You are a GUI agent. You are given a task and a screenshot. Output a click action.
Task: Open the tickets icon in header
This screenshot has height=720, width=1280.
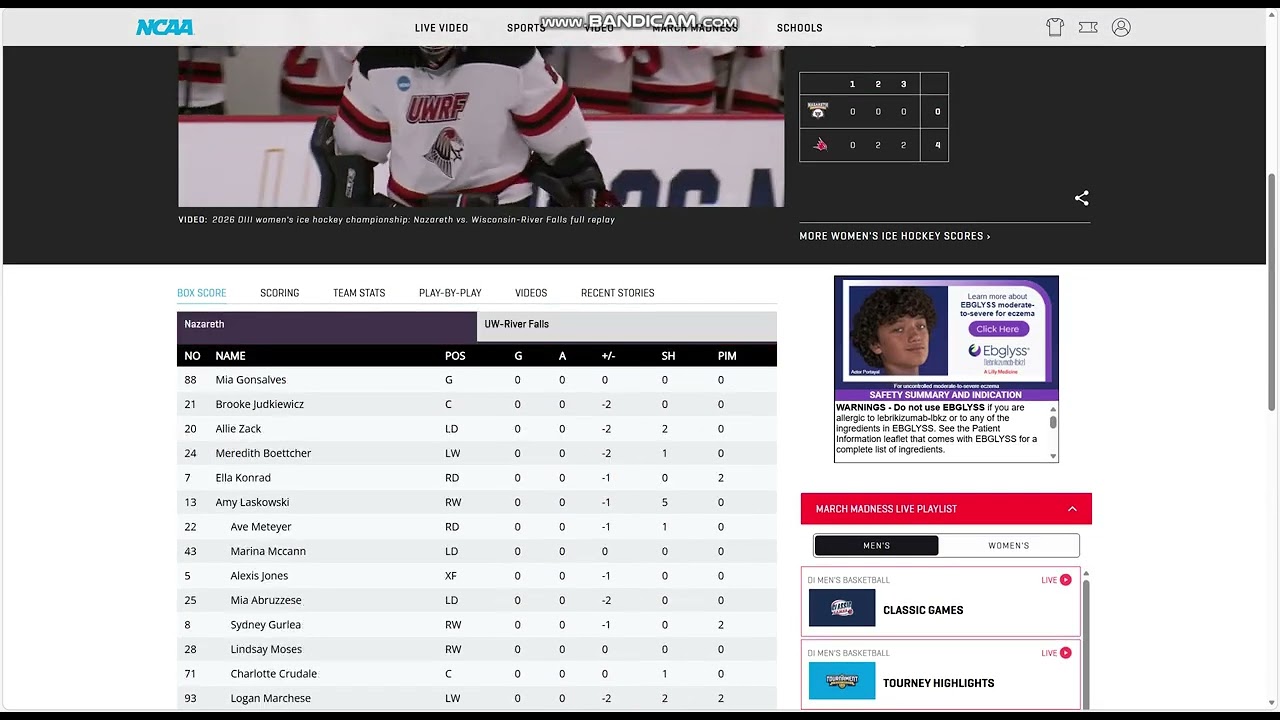coord(1088,28)
